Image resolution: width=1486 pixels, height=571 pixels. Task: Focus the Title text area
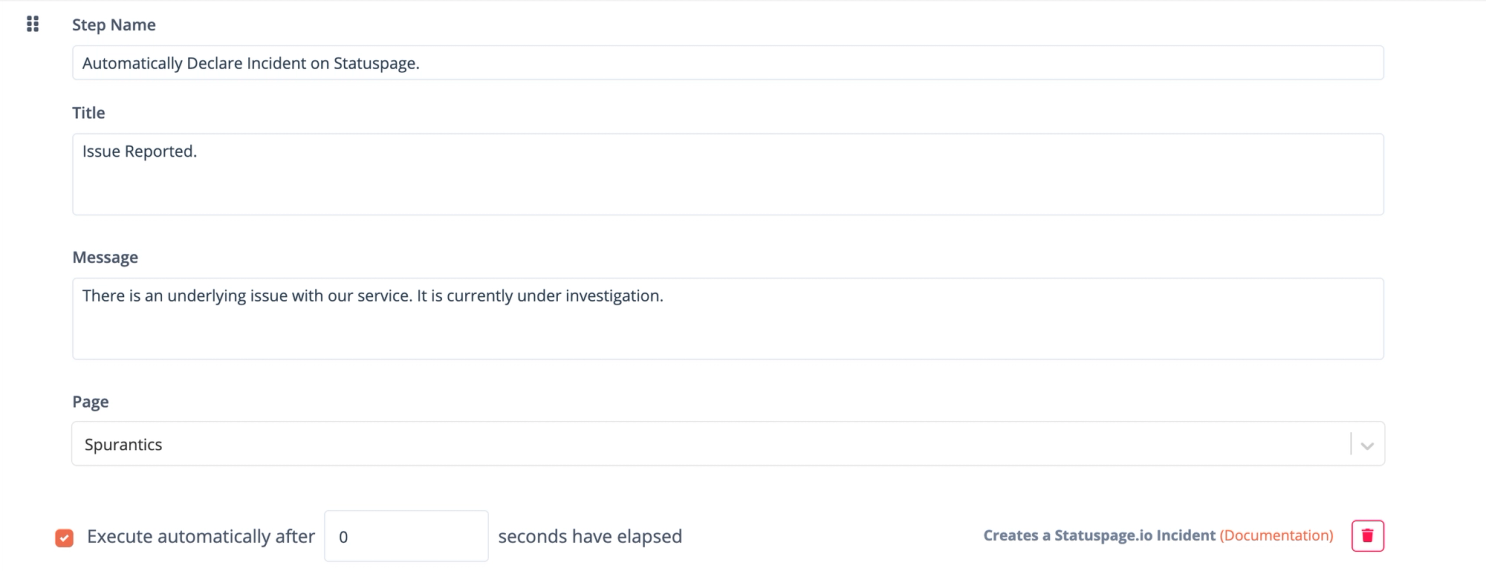[728, 174]
